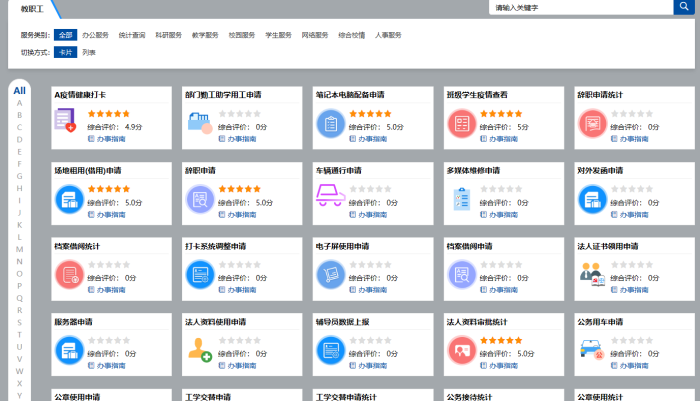Viewport: 700px width, 401px height.
Task: Click the 车辆通行申请 car icon
Action: coord(329,198)
